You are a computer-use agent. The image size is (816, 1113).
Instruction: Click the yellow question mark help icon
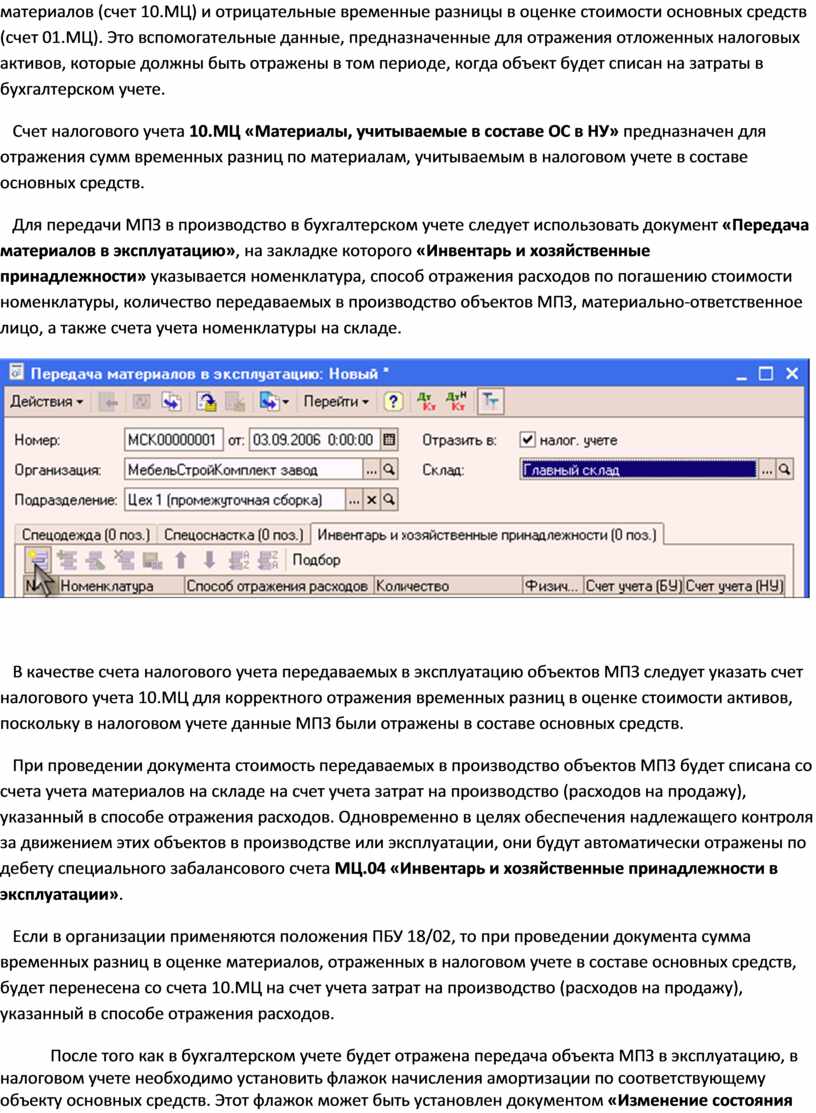click(x=392, y=402)
